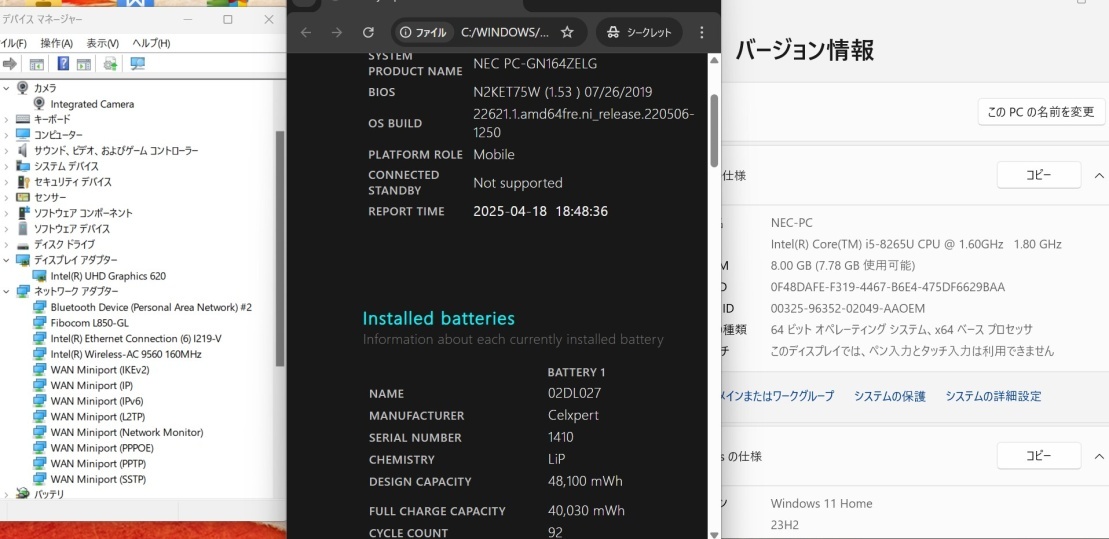Go forward in the browser
Image resolution: width=1109 pixels, height=539 pixels.
[x=337, y=33]
